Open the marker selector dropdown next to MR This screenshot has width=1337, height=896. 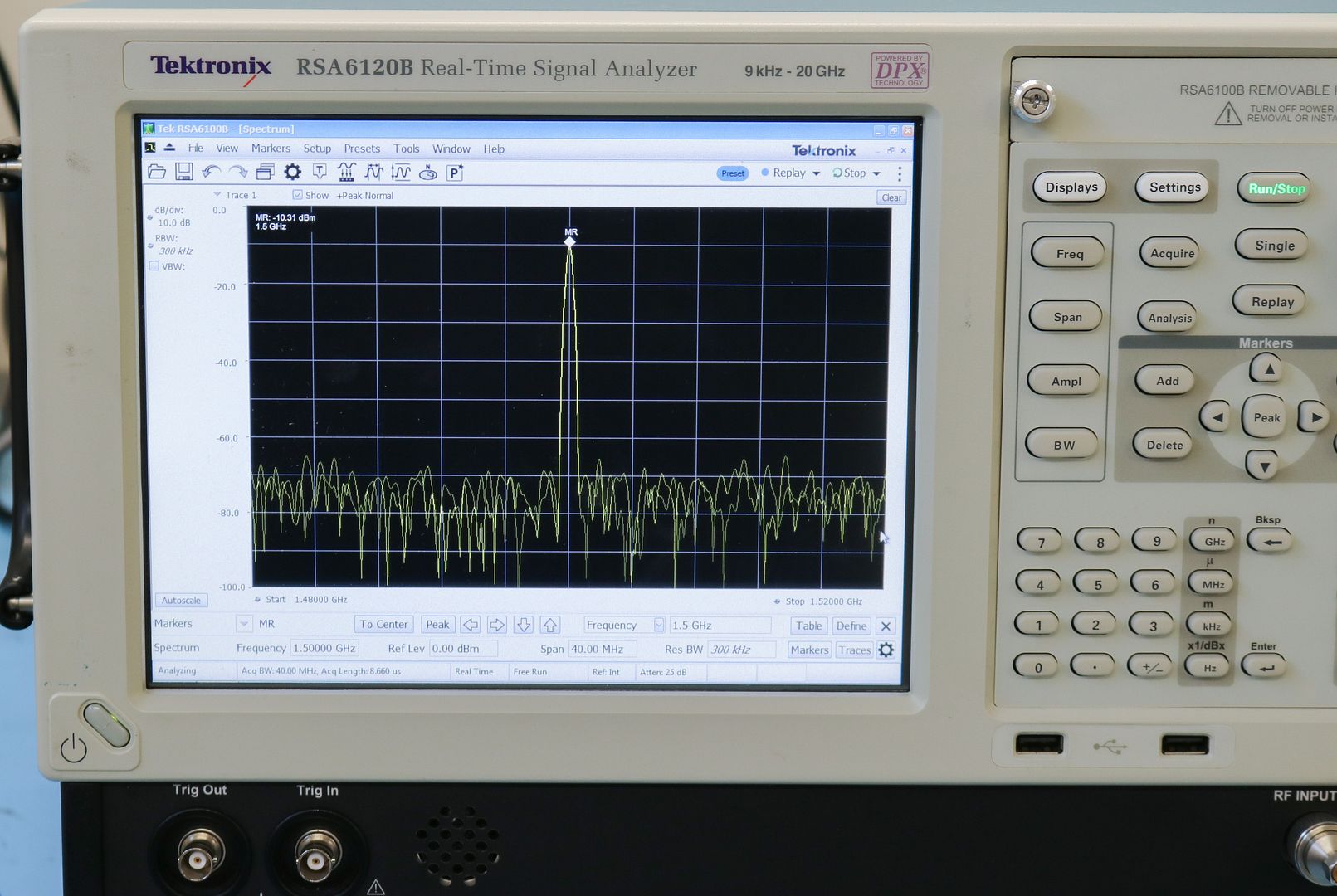point(244,624)
